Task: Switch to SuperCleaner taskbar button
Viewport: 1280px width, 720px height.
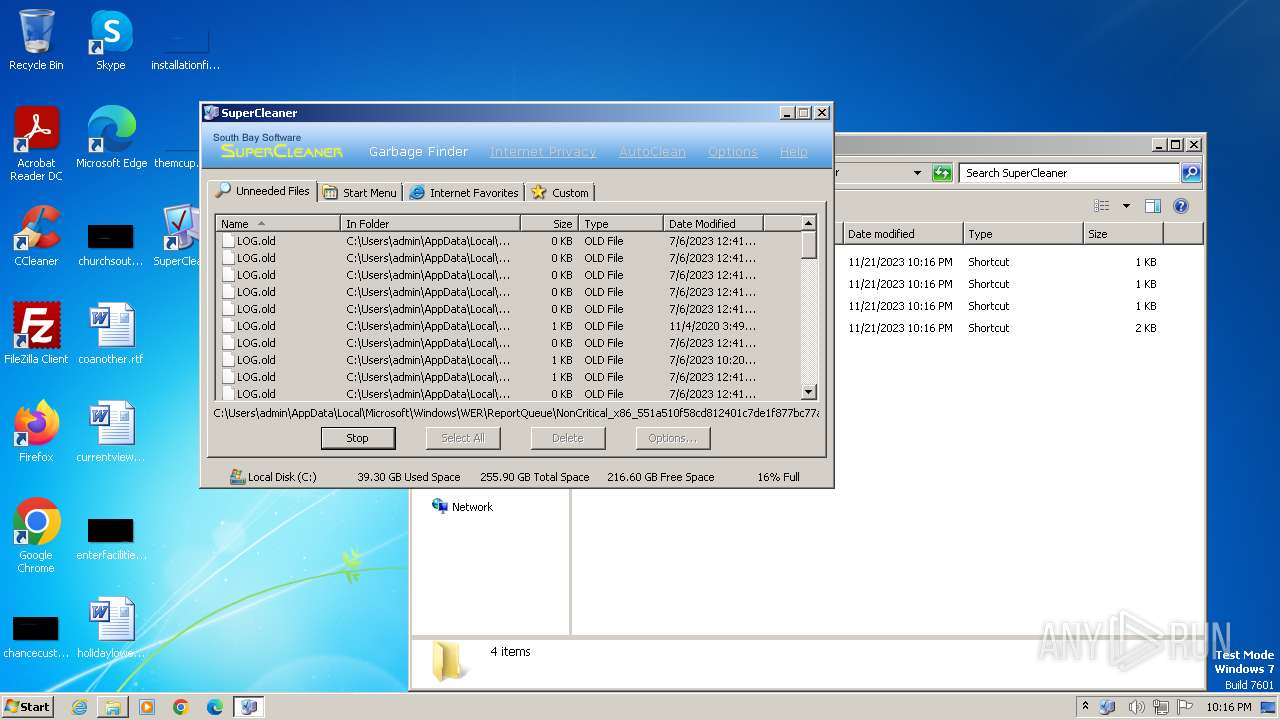Action: pyautogui.click(x=249, y=707)
